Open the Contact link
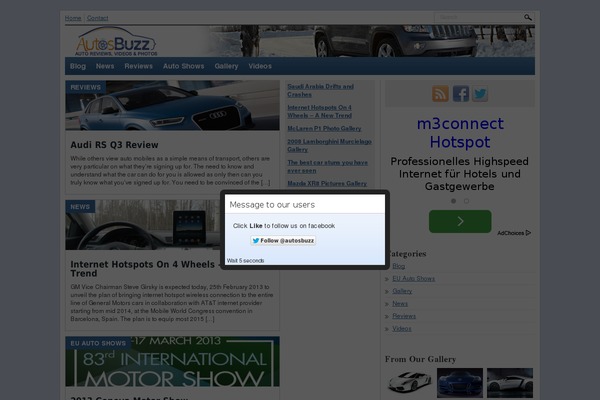600x400 pixels. [x=98, y=18]
